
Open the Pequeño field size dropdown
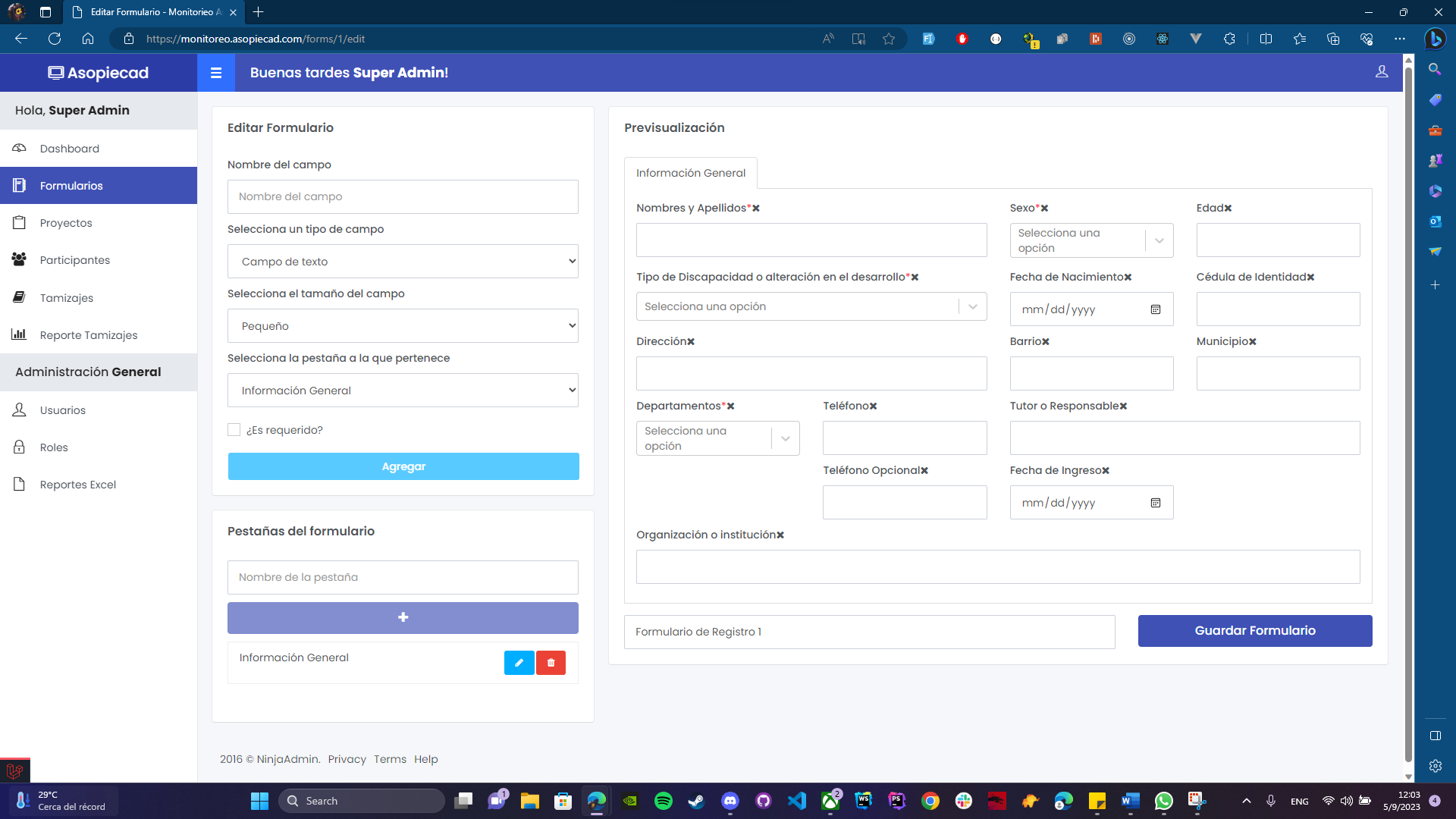(x=403, y=326)
